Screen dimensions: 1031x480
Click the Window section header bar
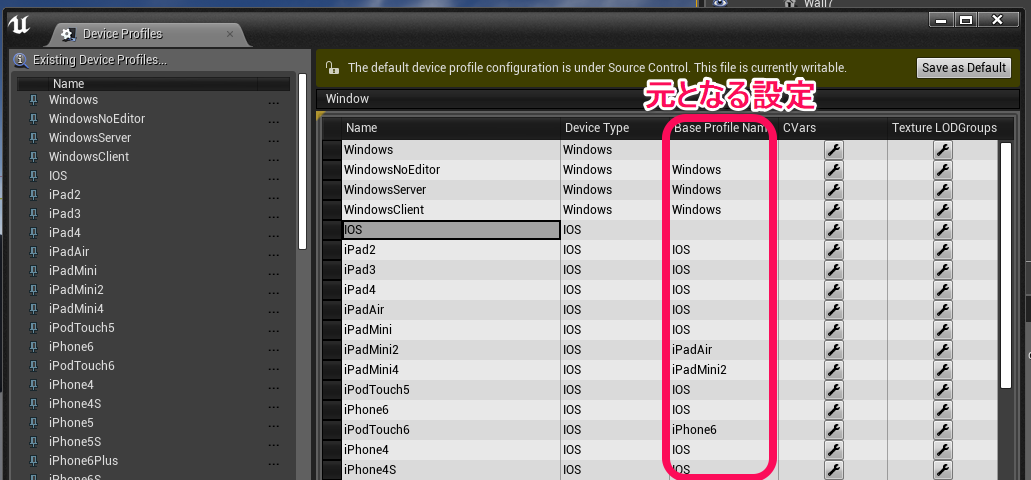point(667,99)
